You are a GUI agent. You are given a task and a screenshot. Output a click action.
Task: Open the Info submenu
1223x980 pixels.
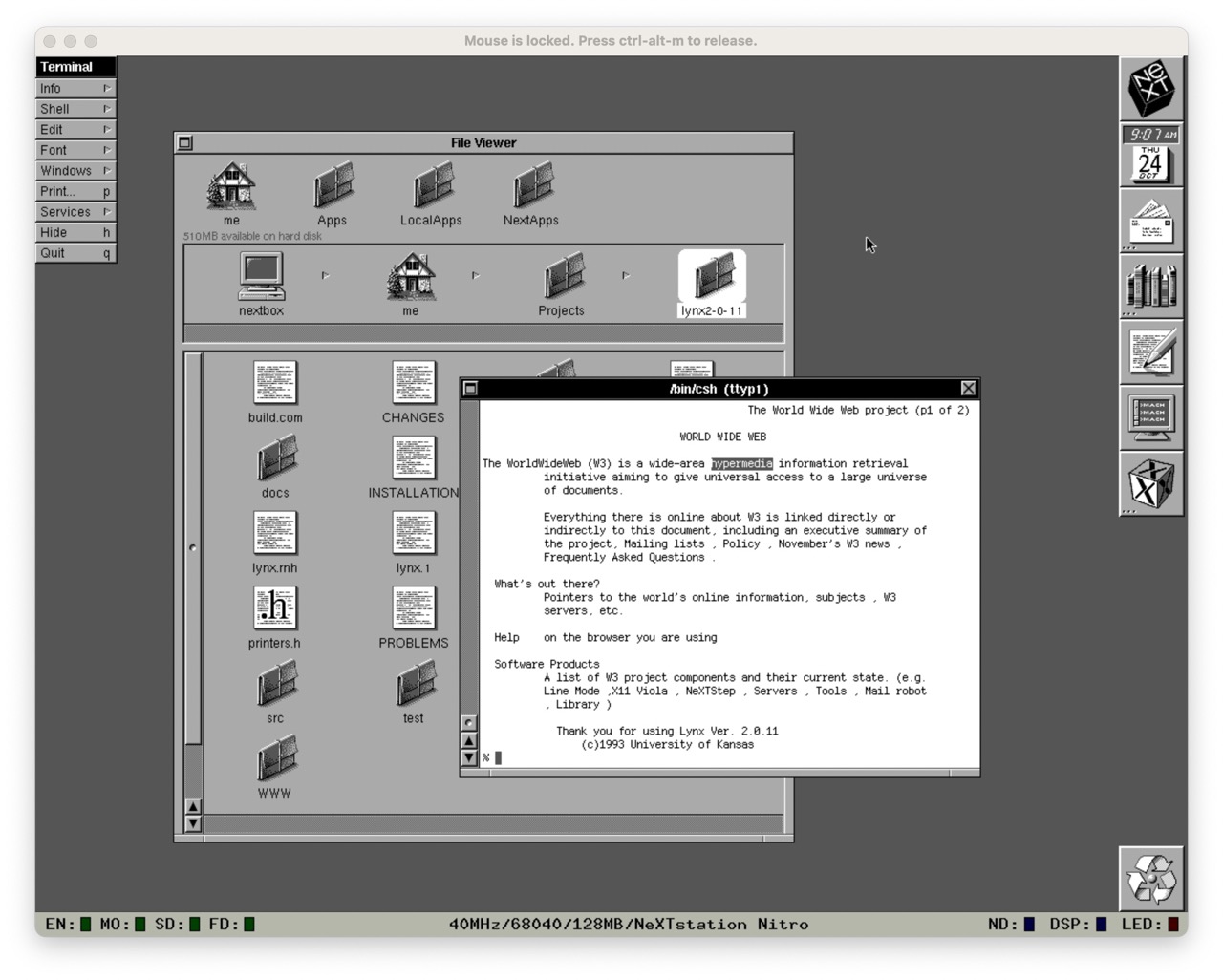click(75, 88)
